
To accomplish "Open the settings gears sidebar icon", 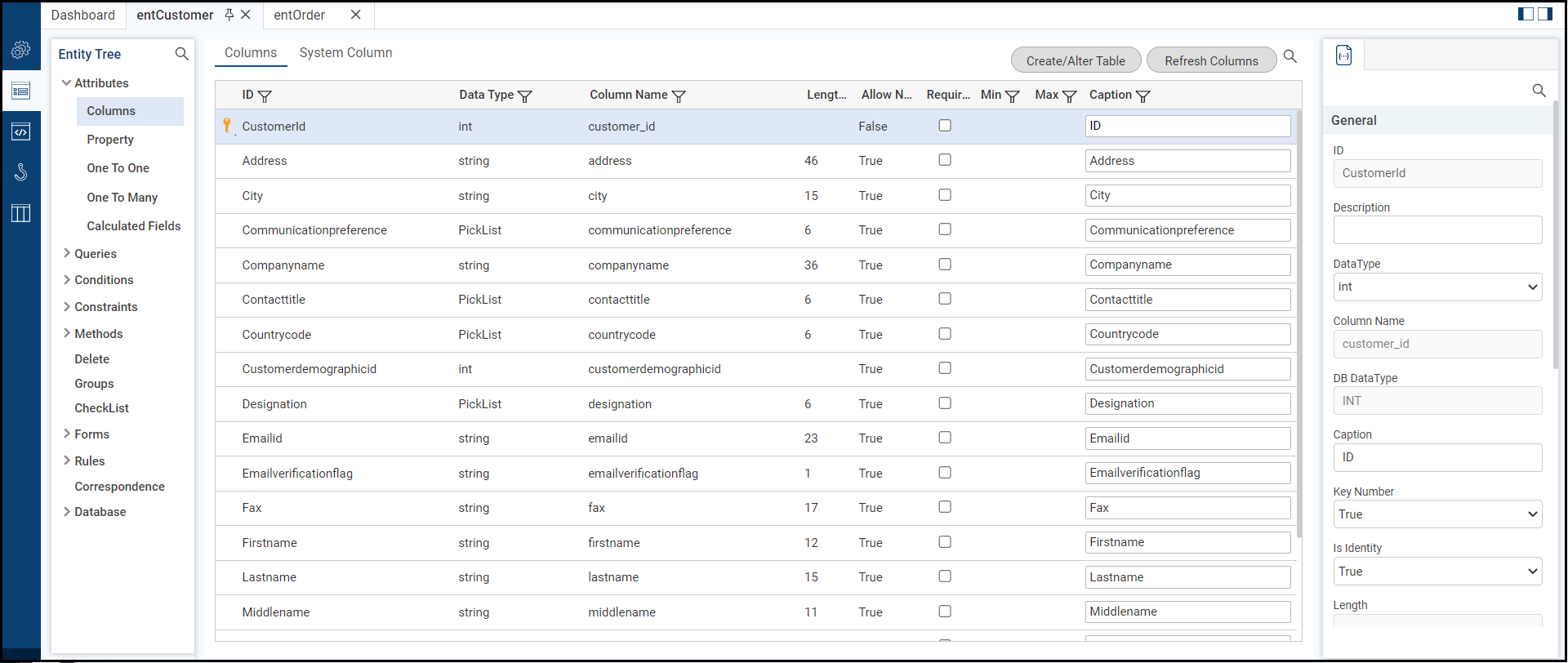I will [21, 50].
